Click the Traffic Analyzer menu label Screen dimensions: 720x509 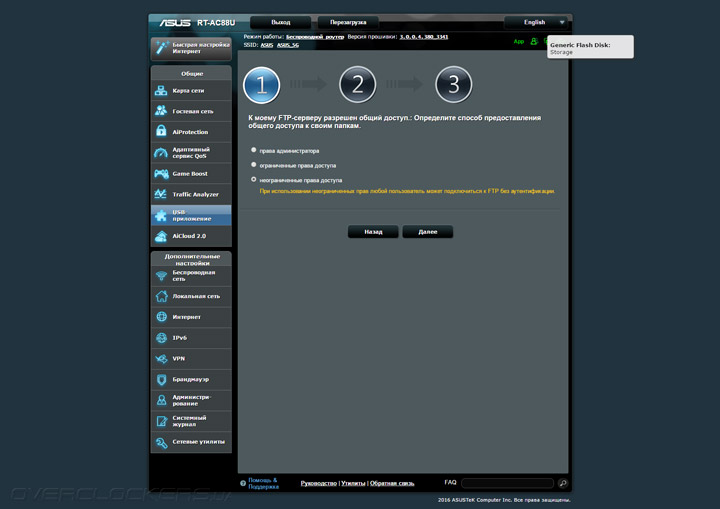coord(196,194)
